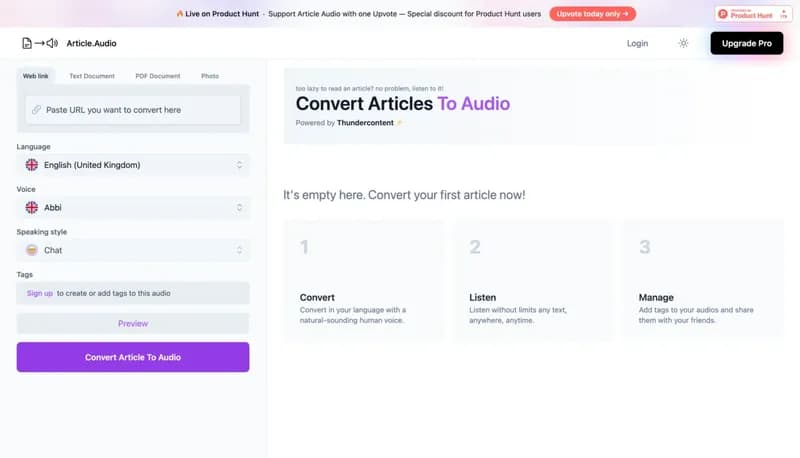Click 'It's empty here' message text

[x=404, y=195]
